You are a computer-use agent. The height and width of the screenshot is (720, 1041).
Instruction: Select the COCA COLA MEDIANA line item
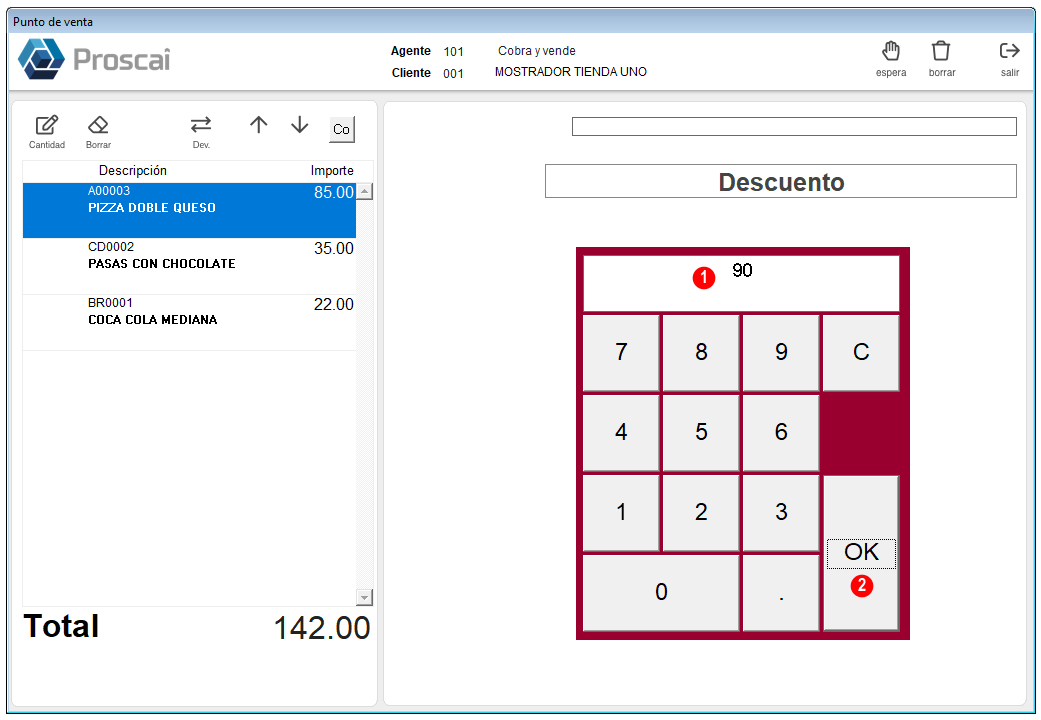(x=189, y=323)
